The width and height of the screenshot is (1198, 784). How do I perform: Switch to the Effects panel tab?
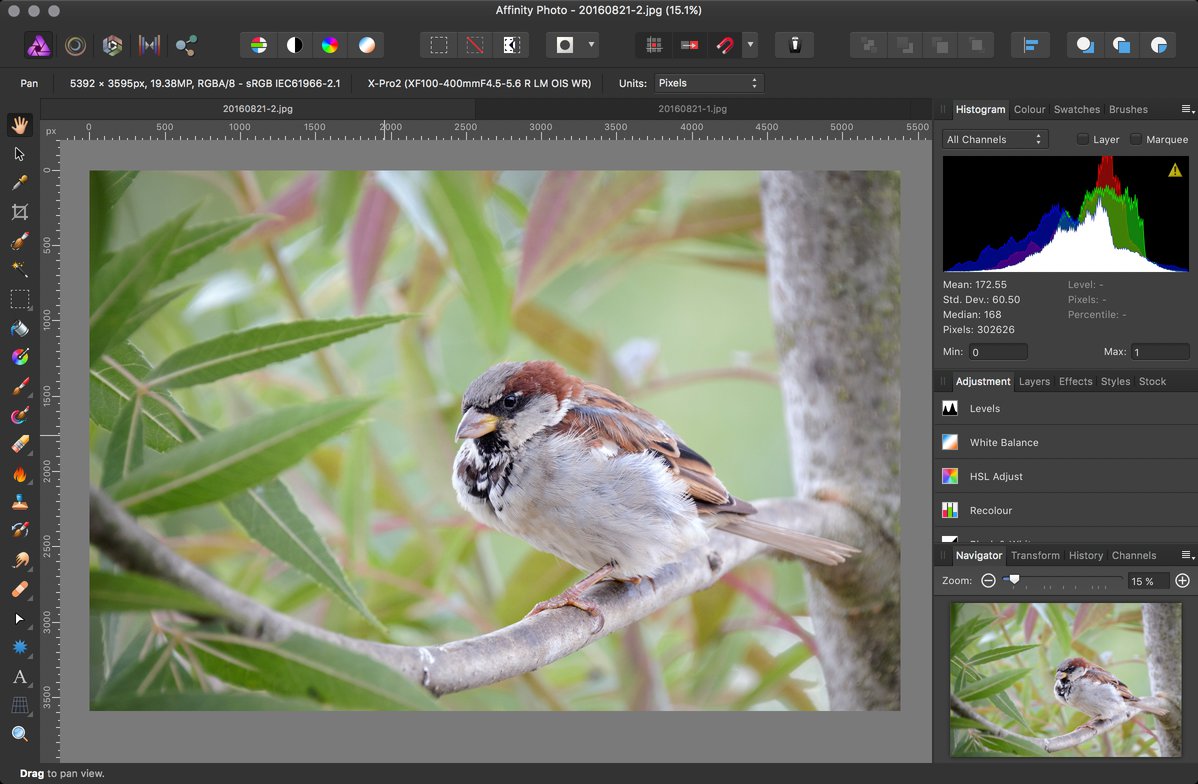tap(1075, 381)
